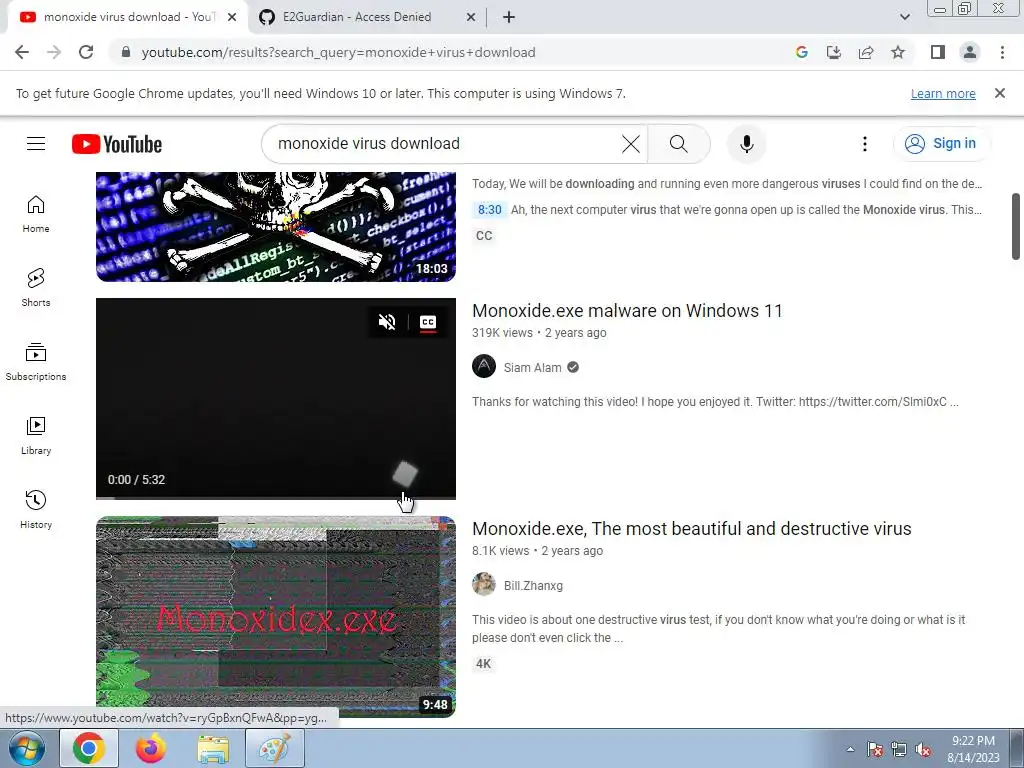
Task: Click the share page icon
Action: tap(866, 52)
